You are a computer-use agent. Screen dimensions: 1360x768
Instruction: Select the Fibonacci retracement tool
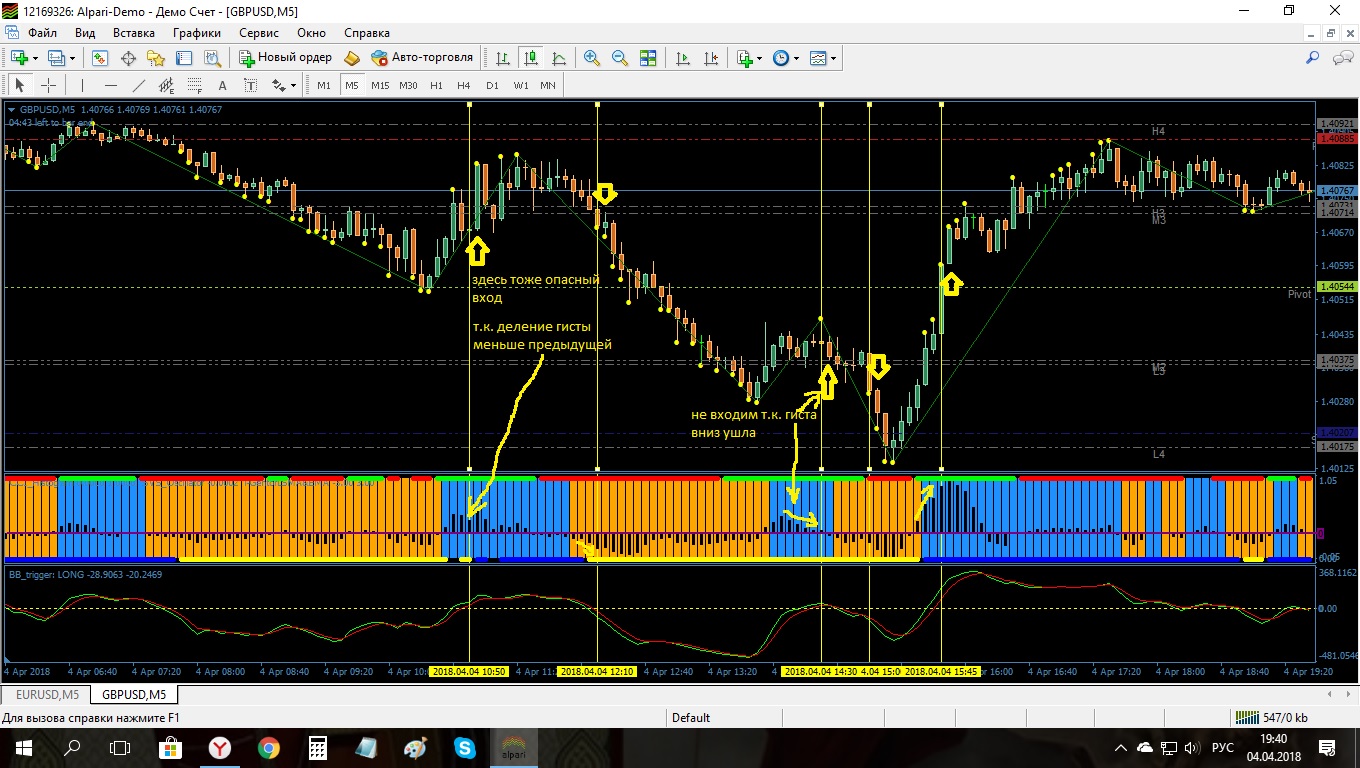click(194, 85)
